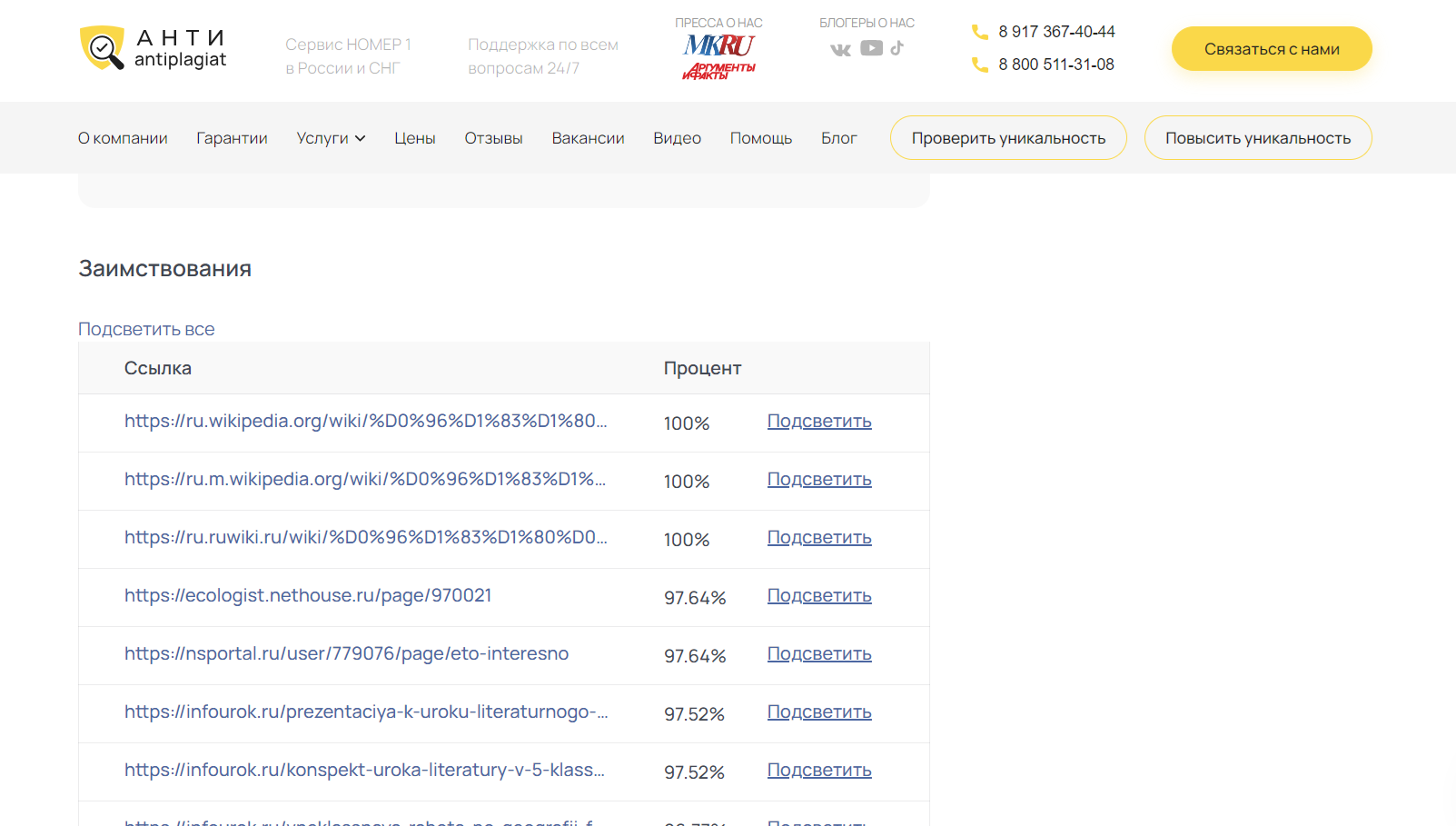
Task: Open the Цены menu item
Action: (415, 138)
